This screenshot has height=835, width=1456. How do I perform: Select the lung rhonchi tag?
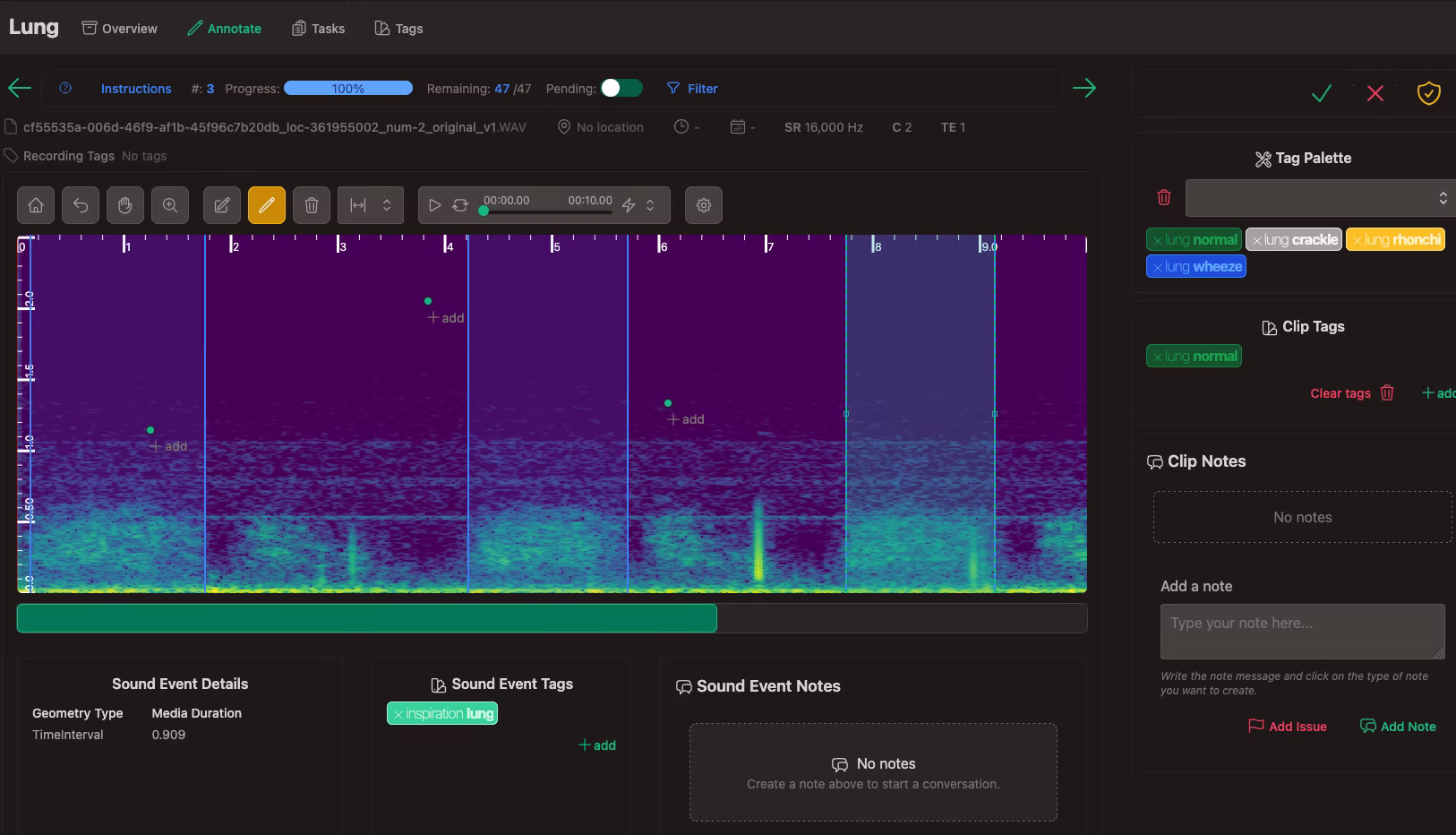point(1395,239)
